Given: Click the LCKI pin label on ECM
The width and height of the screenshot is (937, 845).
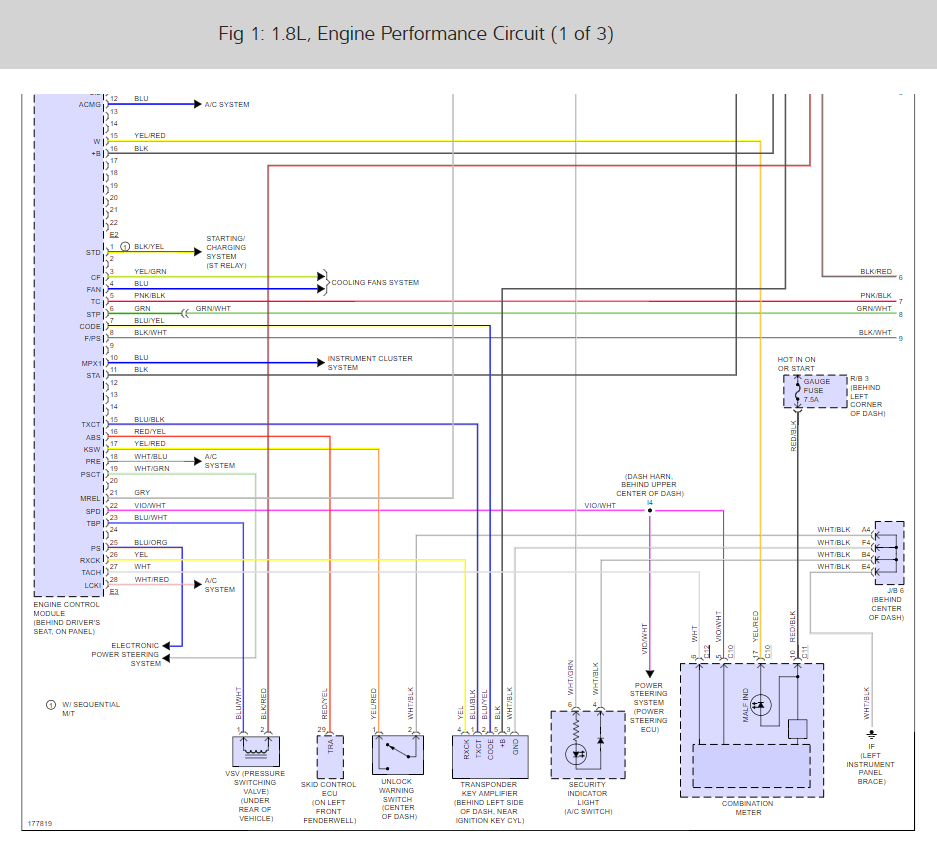Looking at the screenshot, I should tap(93, 586).
